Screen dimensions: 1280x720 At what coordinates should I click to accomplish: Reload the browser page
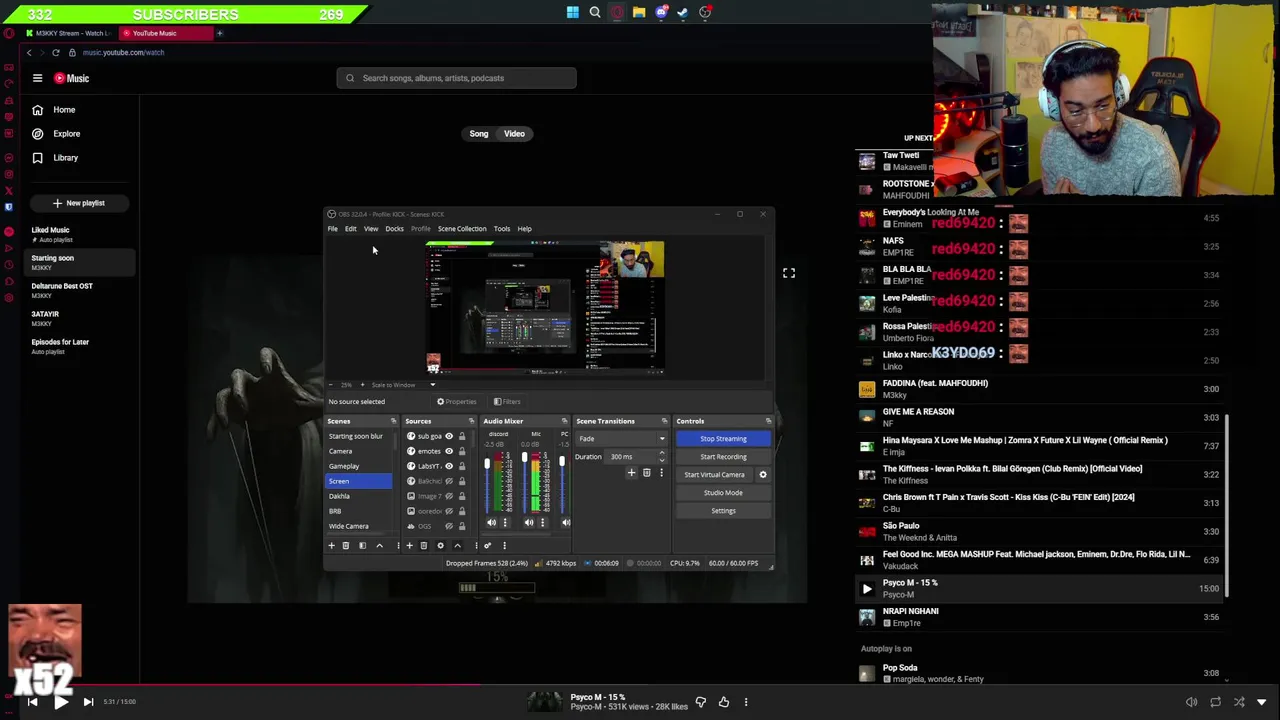56,52
